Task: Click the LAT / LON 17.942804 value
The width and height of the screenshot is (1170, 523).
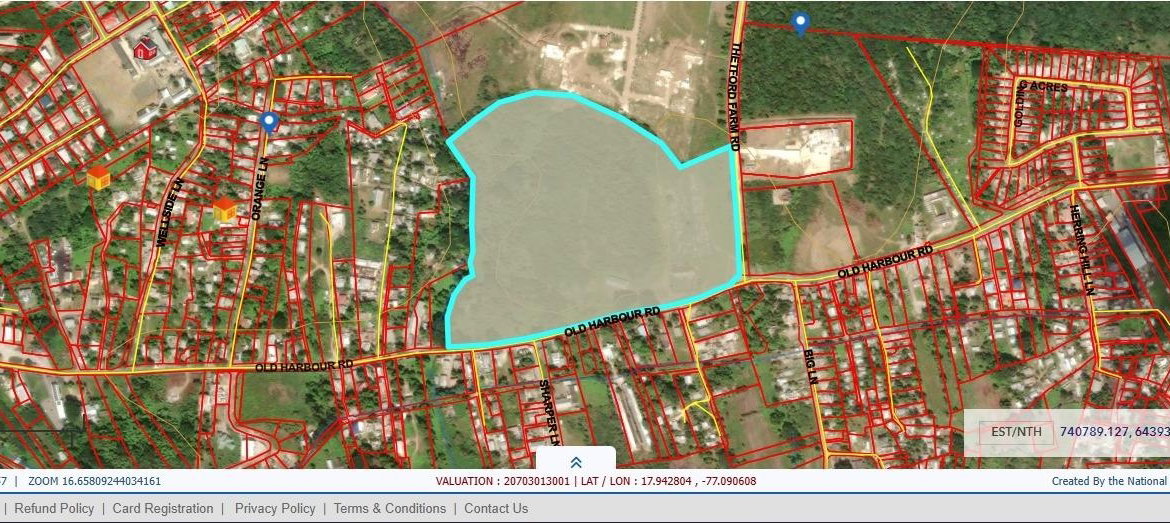Action: 669,481
